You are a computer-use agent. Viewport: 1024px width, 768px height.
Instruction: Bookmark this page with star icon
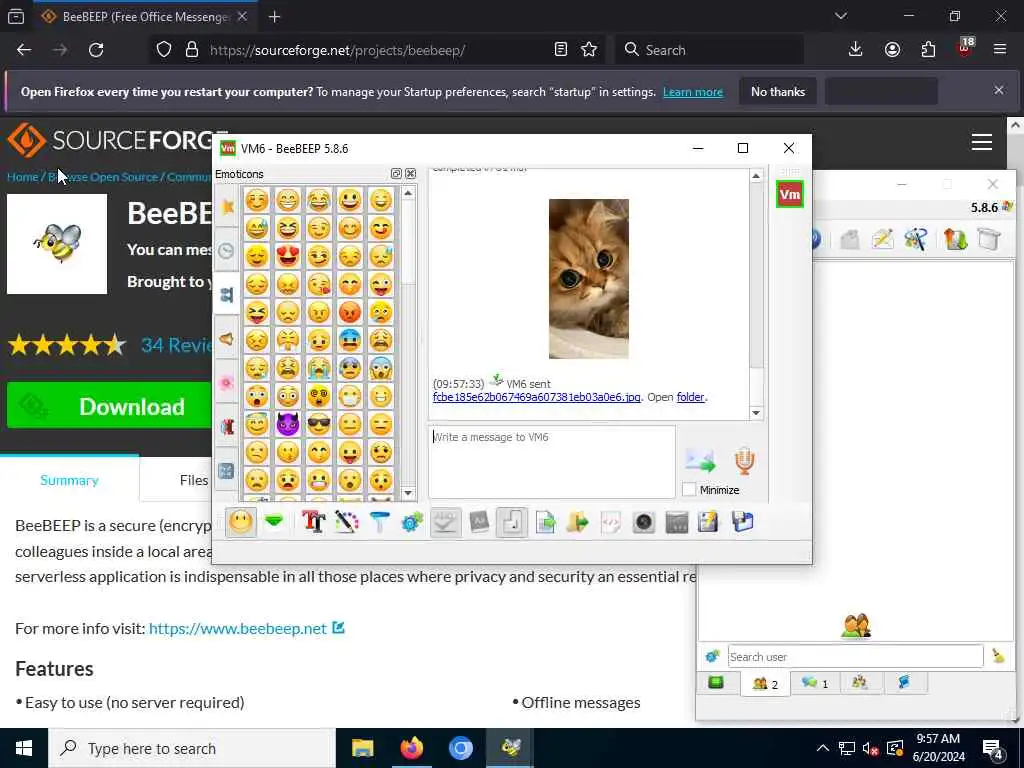589,50
